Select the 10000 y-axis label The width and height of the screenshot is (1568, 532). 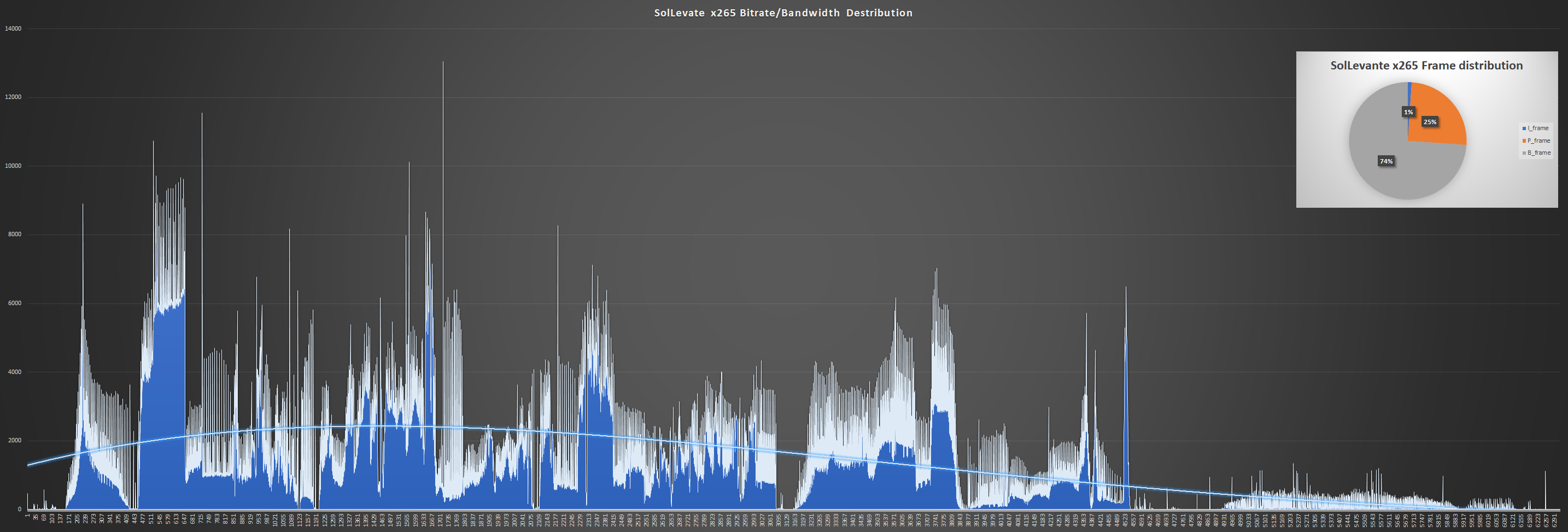(x=13, y=166)
